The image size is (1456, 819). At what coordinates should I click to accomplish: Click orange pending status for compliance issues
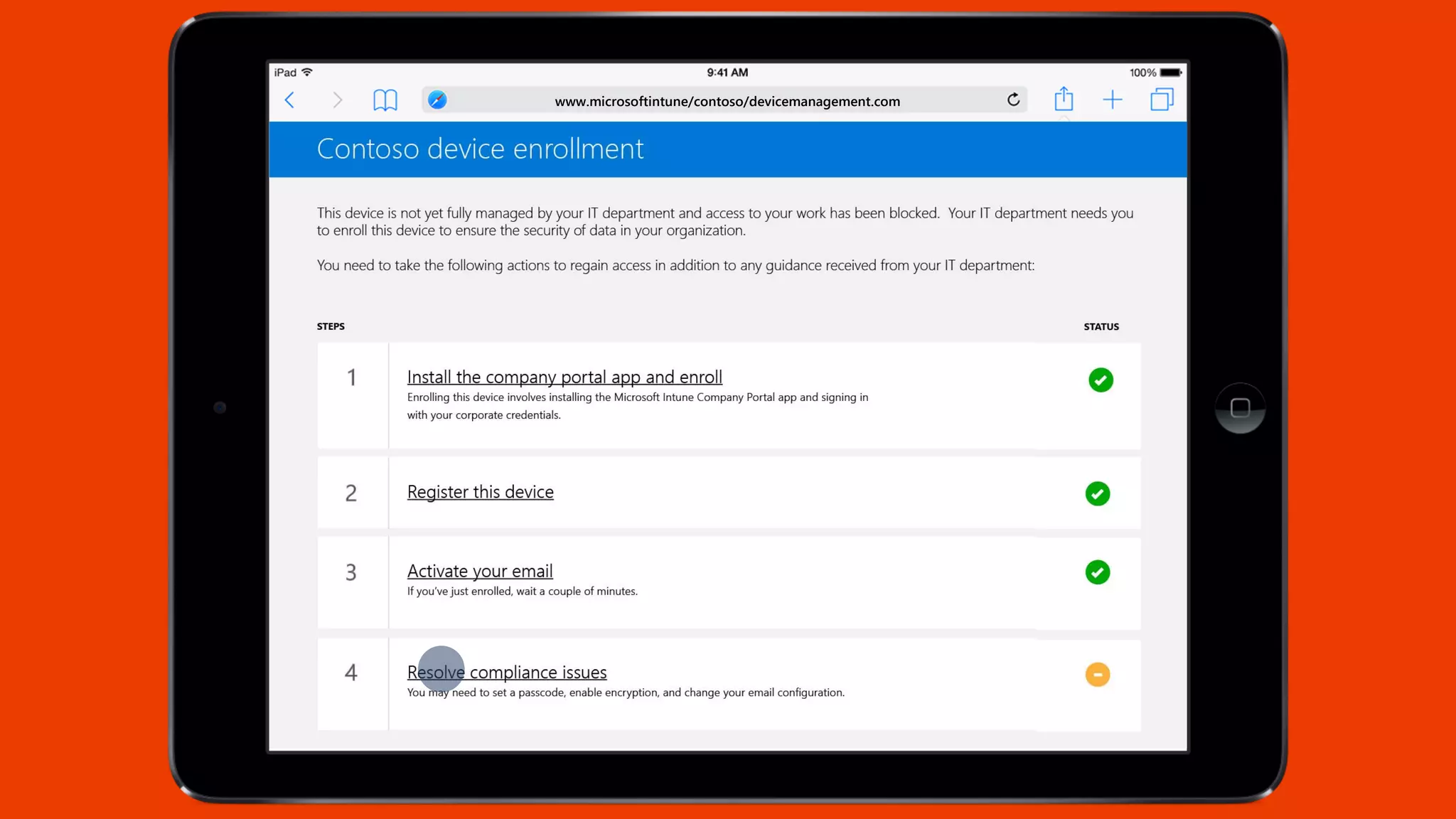pyautogui.click(x=1098, y=674)
